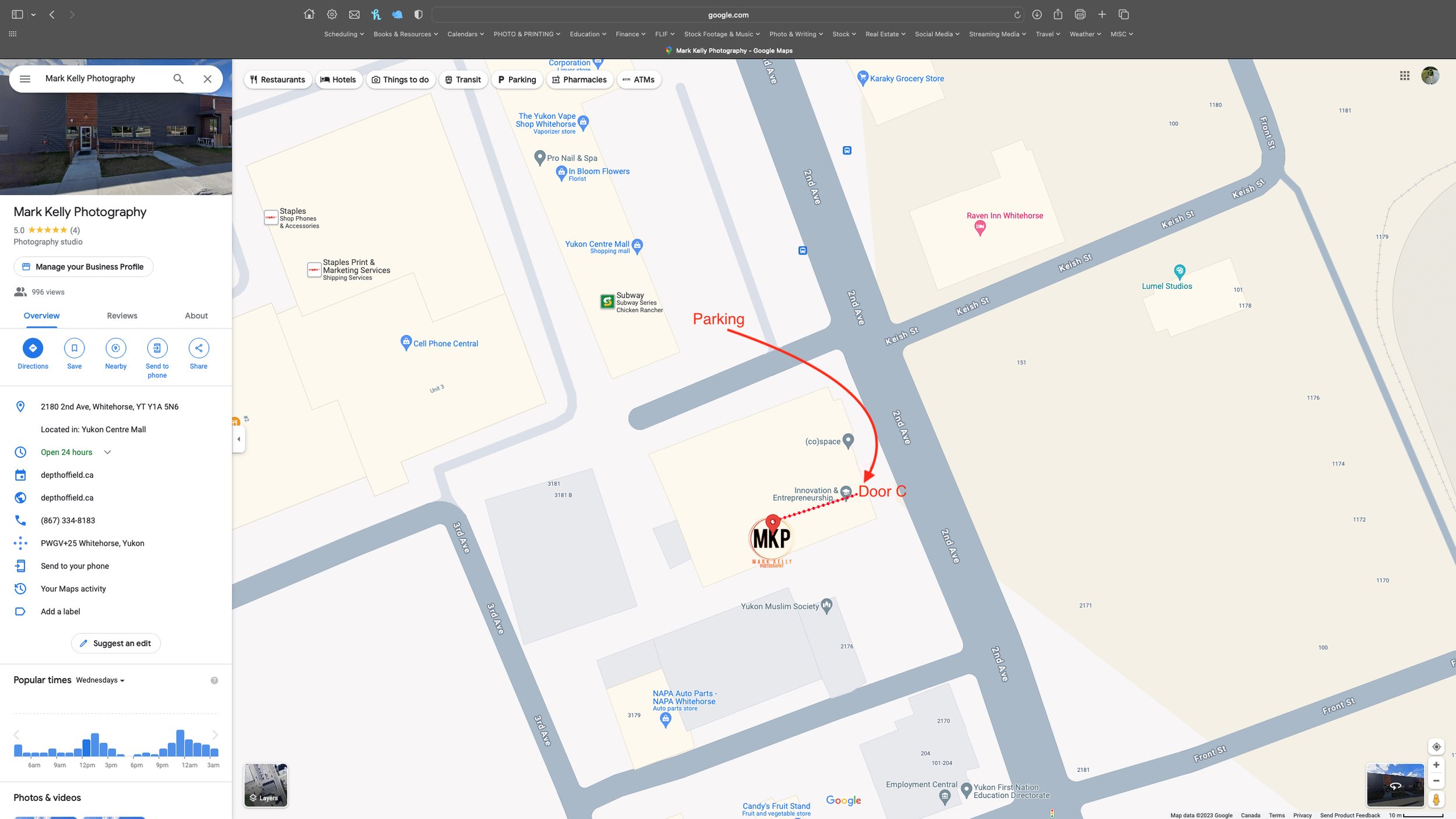Open the hamburger menu in search box
The height and width of the screenshot is (819, 1456).
24,79
